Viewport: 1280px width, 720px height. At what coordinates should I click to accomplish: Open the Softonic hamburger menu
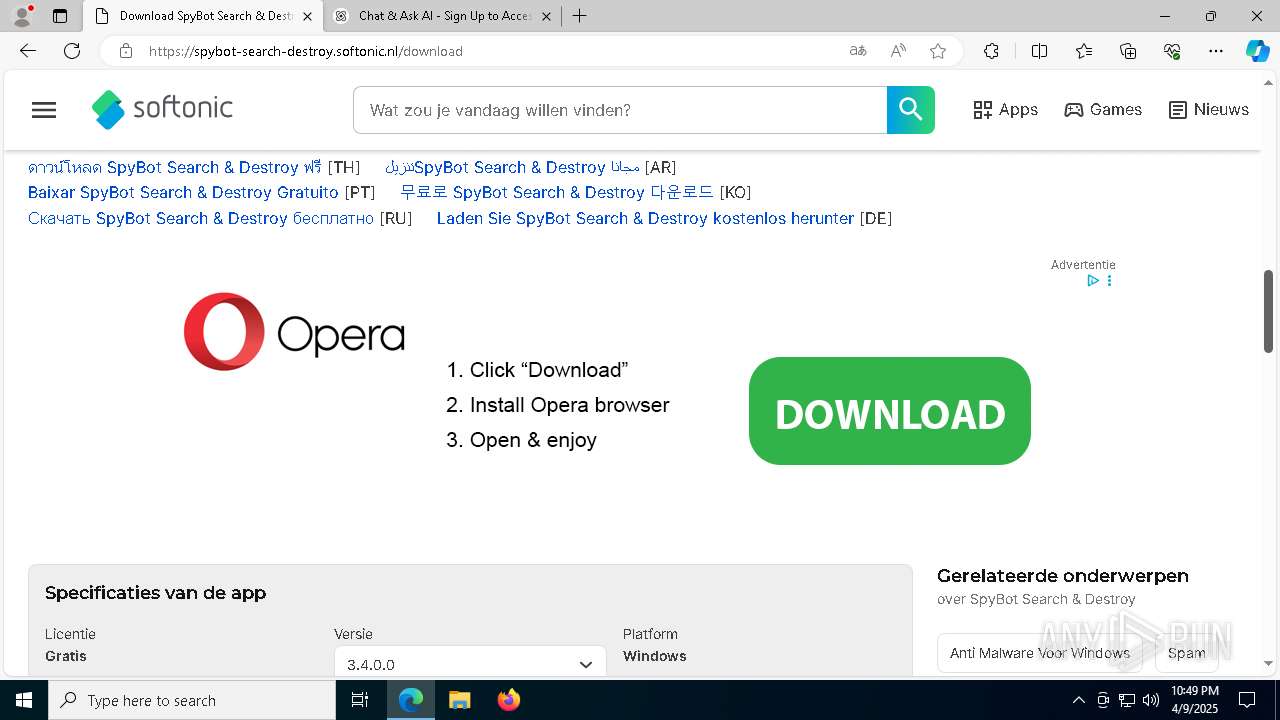pyautogui.click(x=44, y=110)
